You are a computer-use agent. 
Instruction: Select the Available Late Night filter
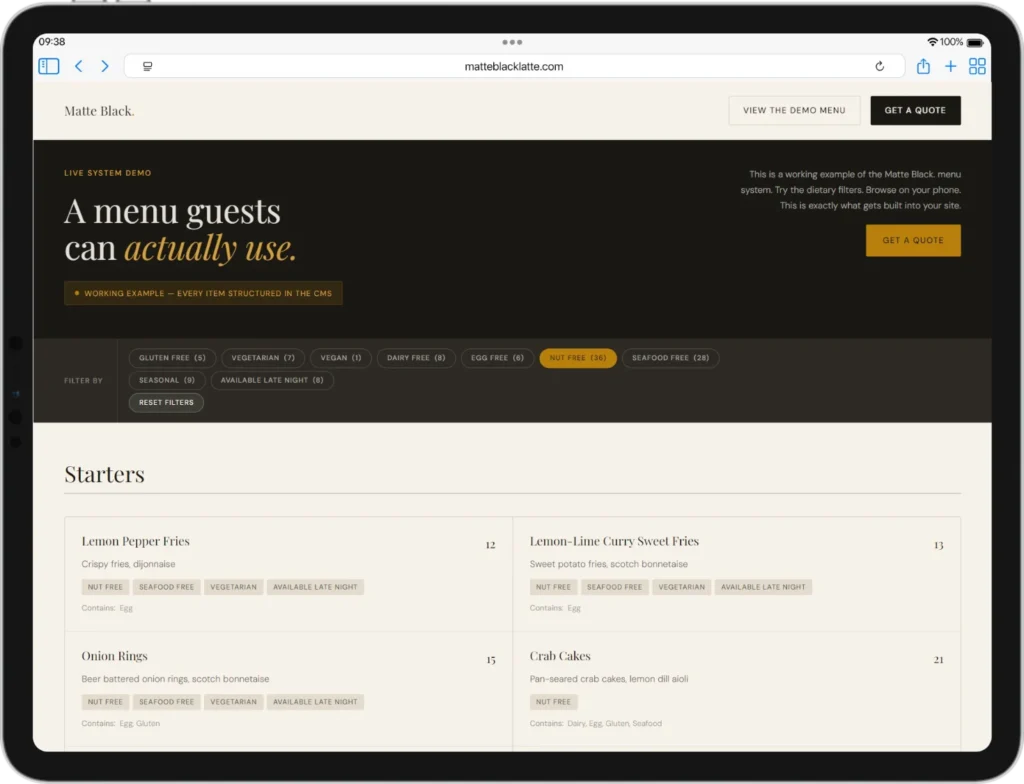point(272,380)
